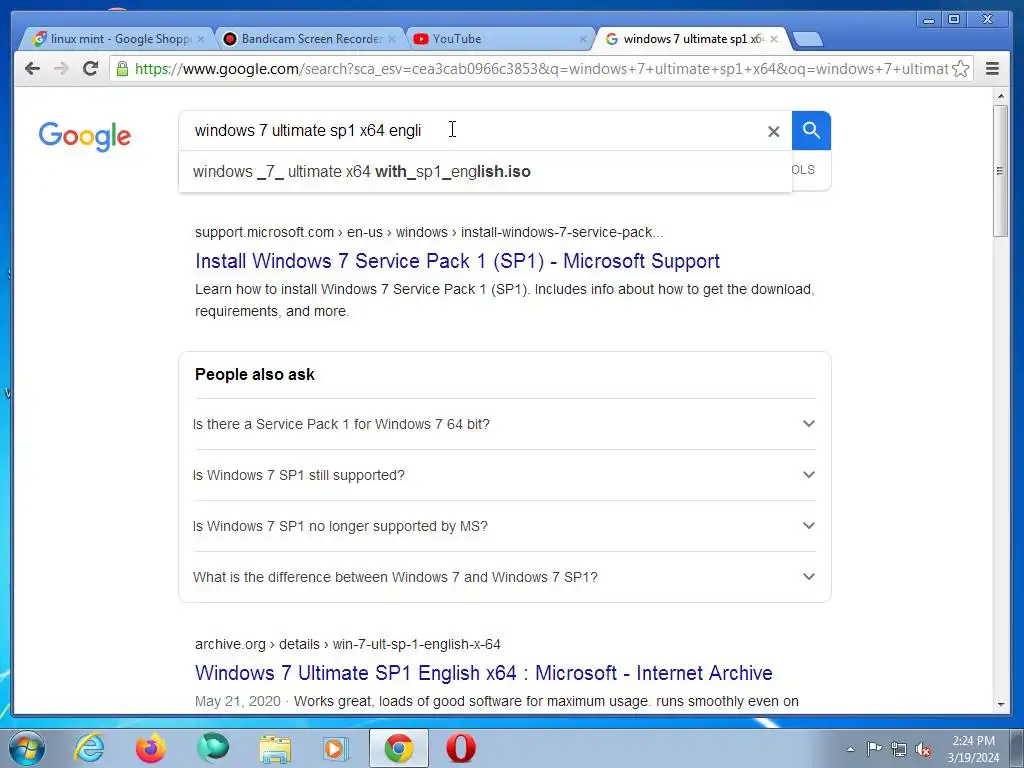The width and height of the screenshot is (1024, 768).
Task: Click the muted volume tray icon
Action: [x=923, y=749]
